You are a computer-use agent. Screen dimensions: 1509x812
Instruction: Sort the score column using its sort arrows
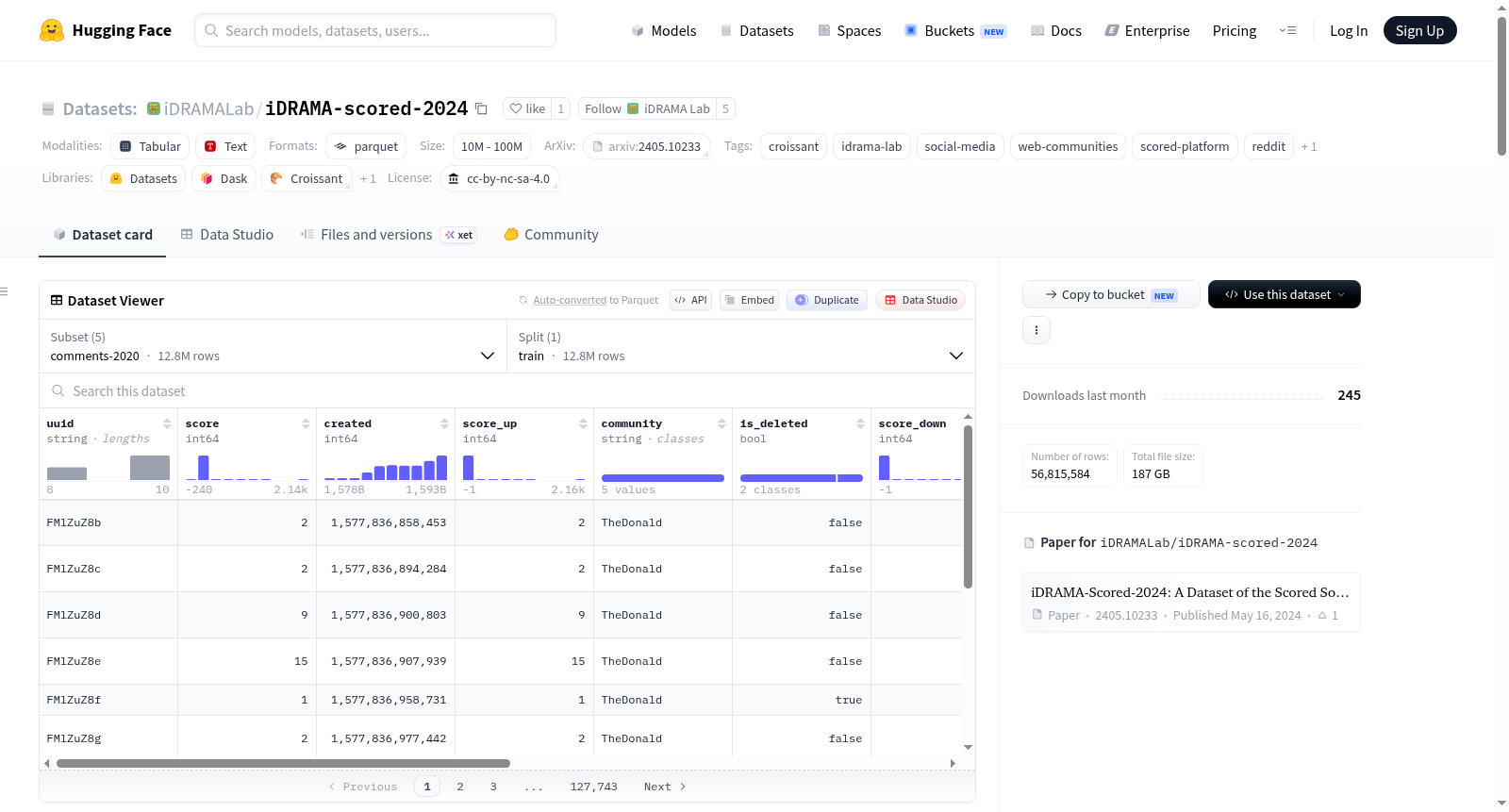(306, 423)
